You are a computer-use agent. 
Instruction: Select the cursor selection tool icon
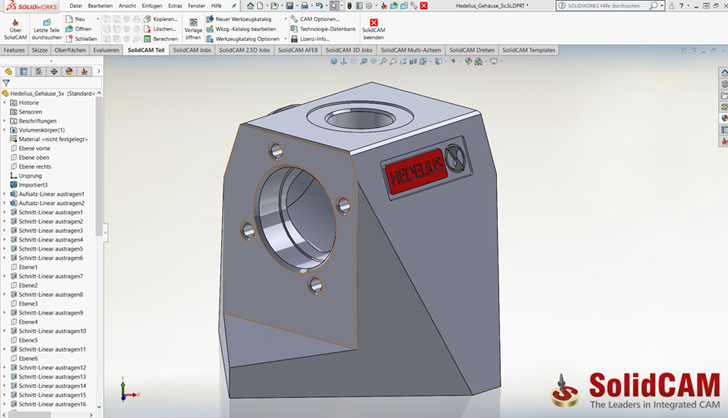pos(334,6)
